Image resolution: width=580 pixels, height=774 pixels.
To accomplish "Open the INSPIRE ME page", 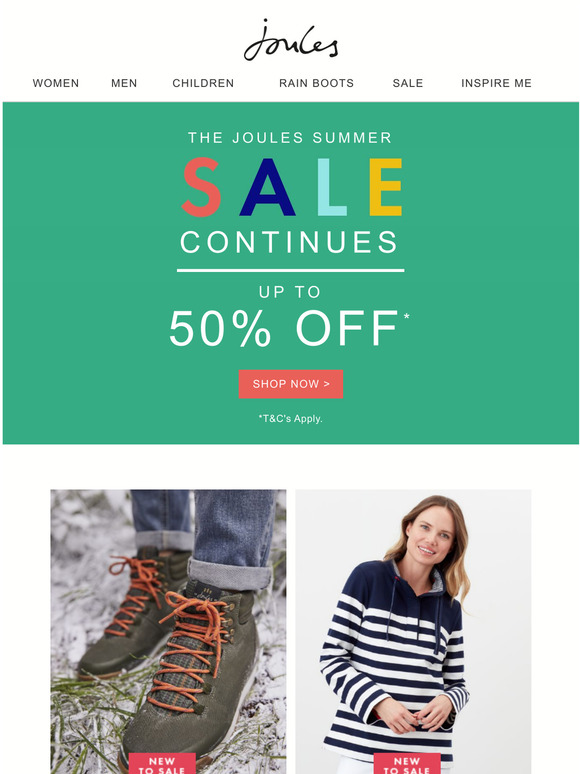I will click(496, 83).
